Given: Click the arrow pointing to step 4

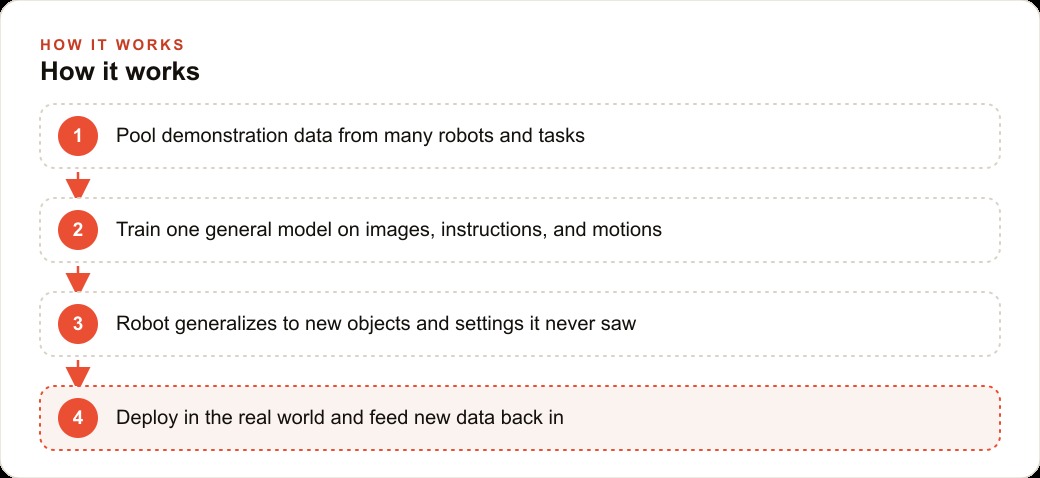Looking at the screenshot, I should point(78,373).
